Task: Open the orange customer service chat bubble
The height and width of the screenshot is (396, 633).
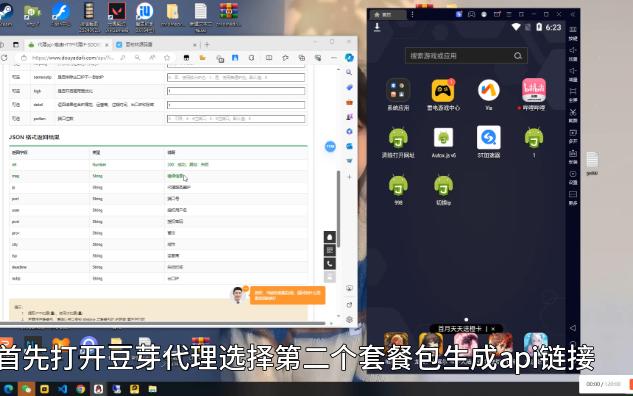Action: [287, 295]
